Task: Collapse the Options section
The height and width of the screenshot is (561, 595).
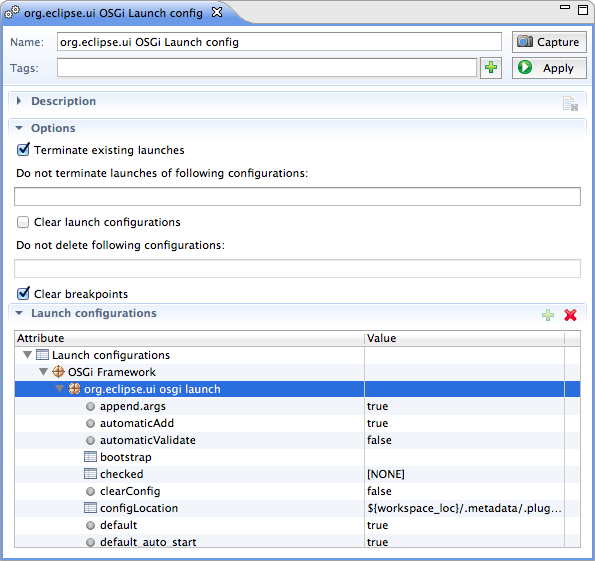Action: coord(19,128)
